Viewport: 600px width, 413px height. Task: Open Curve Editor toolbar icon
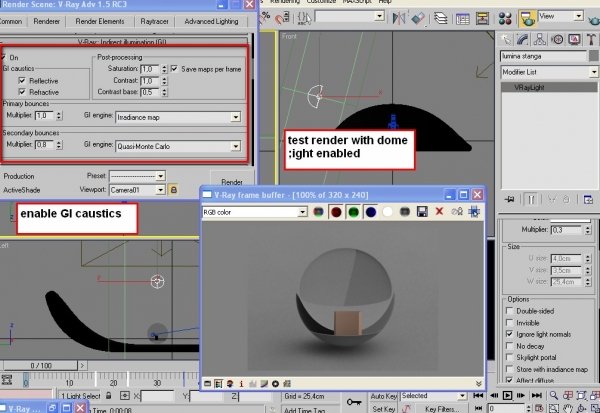click(463, 18)
